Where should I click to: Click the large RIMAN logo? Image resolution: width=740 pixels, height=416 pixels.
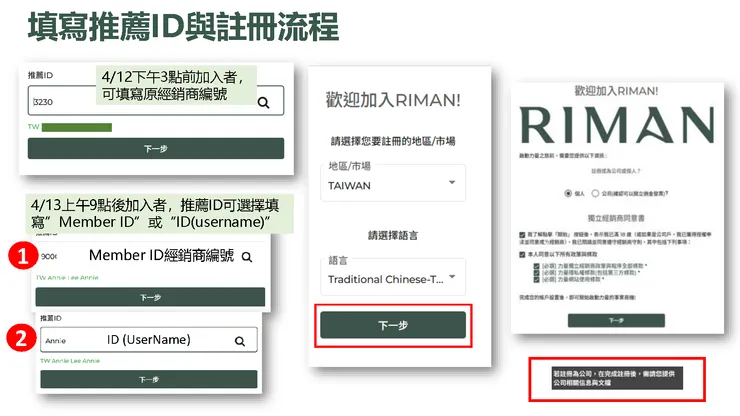point(616,125)
